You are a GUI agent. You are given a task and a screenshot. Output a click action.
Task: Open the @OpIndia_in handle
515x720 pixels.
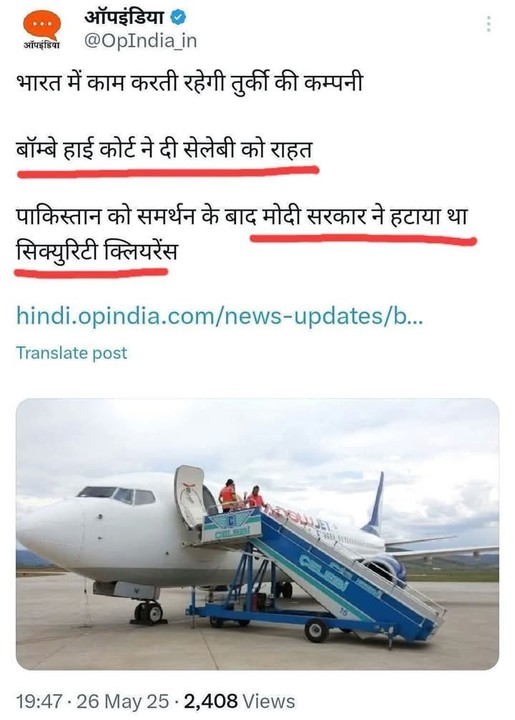pos(140,41)
